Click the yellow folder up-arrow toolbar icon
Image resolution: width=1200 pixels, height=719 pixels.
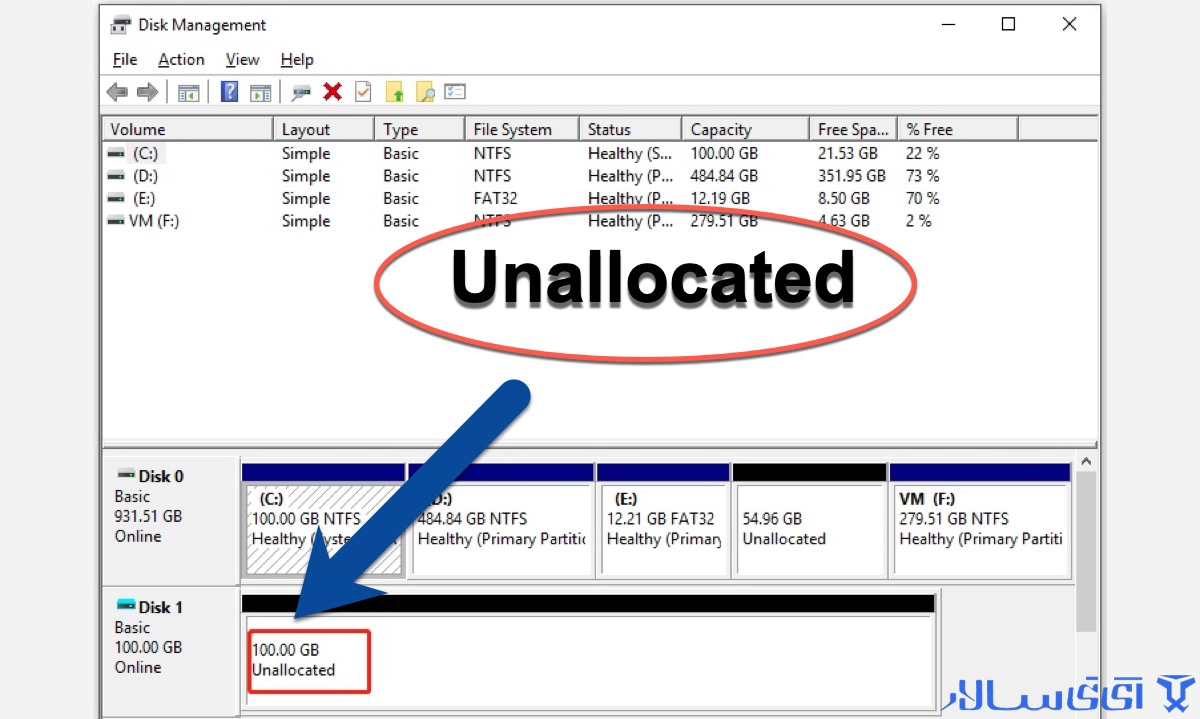[x=396, y=91]
